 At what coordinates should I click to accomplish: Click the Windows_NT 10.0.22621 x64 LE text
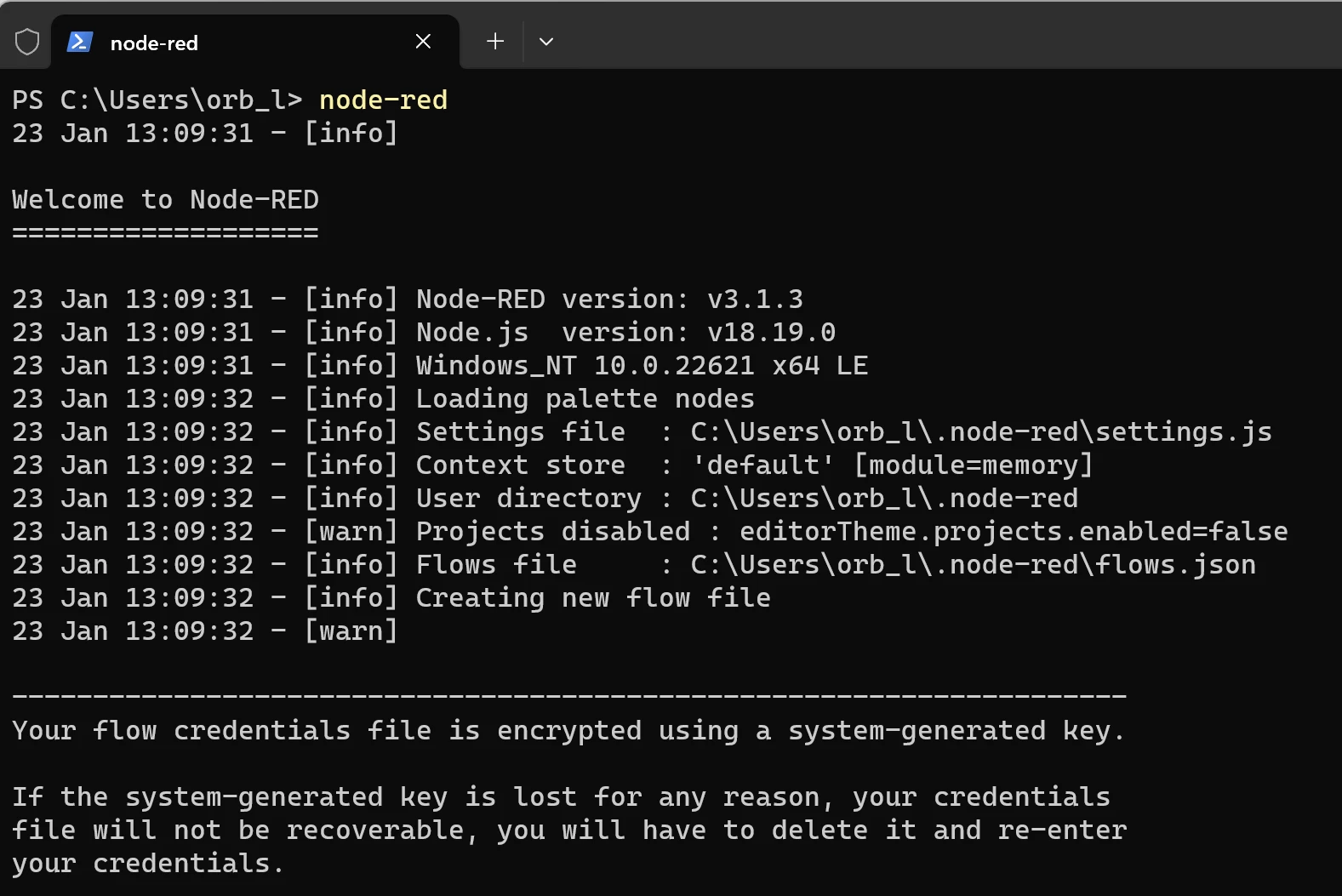[x=642, y=366]
